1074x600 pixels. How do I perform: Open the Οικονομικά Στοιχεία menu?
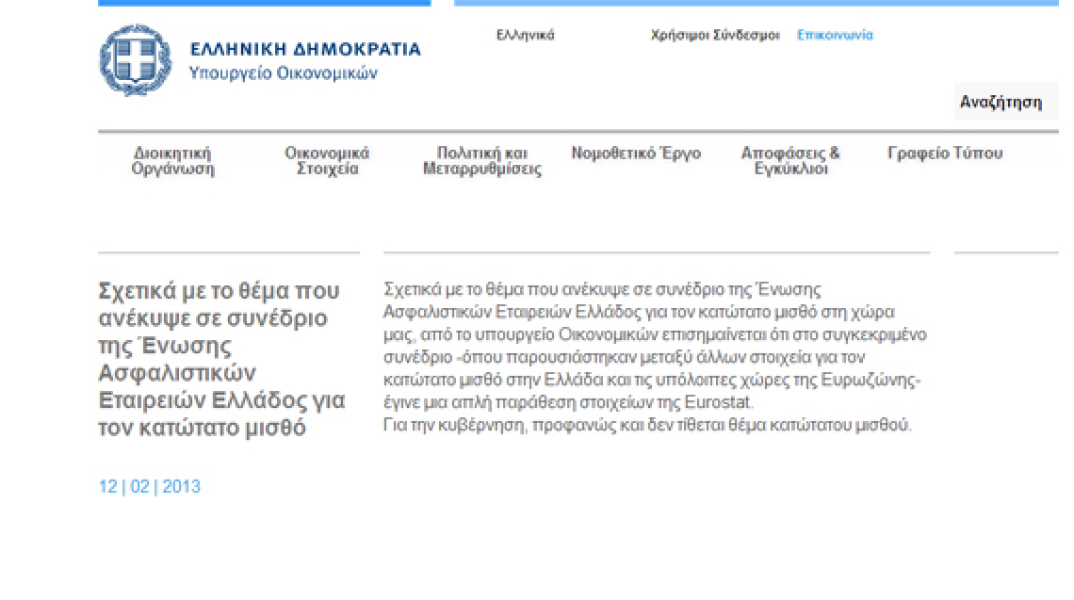pos(327,161)
